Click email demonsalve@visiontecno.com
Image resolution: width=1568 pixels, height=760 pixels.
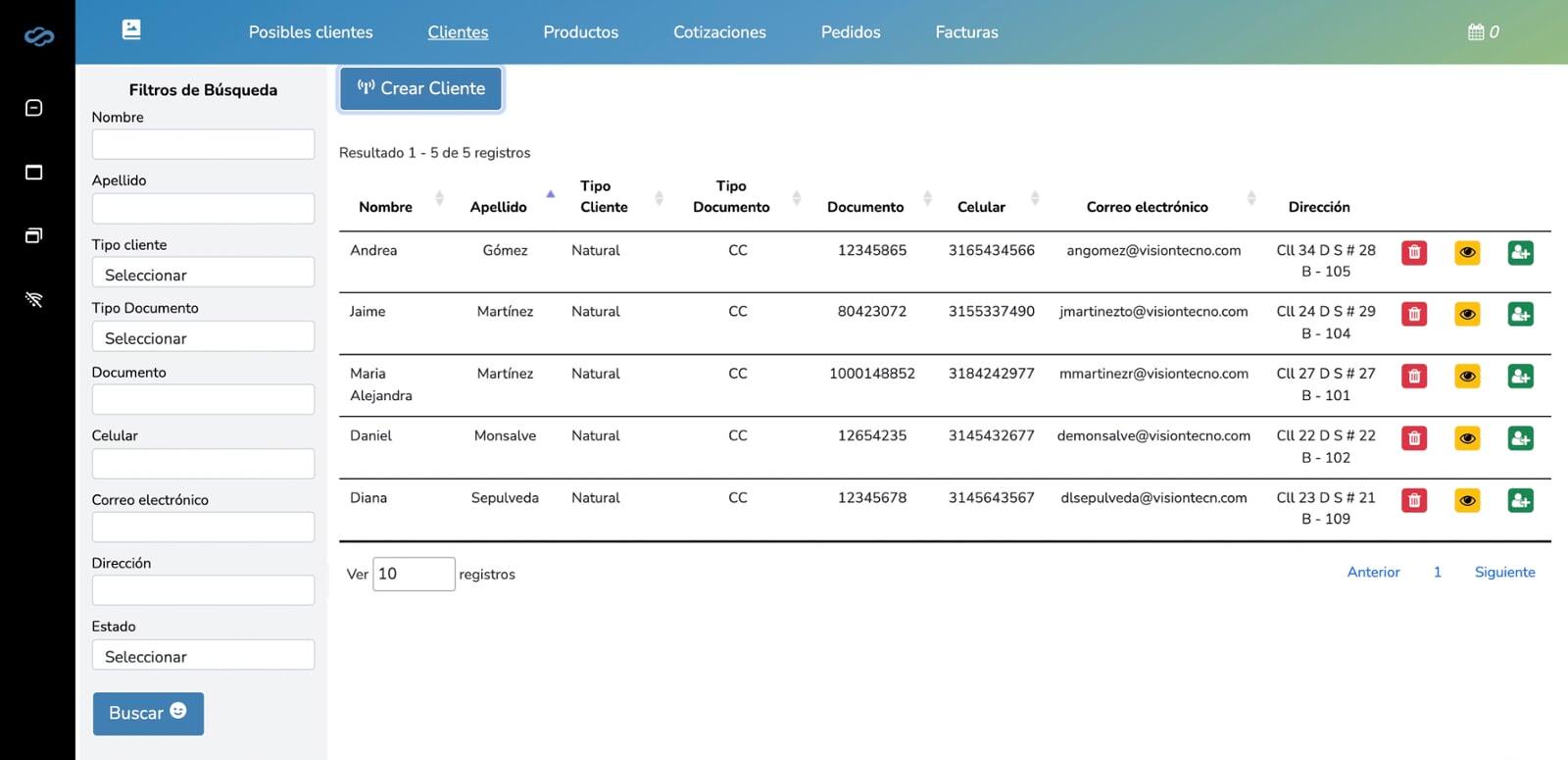[1153, 435]
